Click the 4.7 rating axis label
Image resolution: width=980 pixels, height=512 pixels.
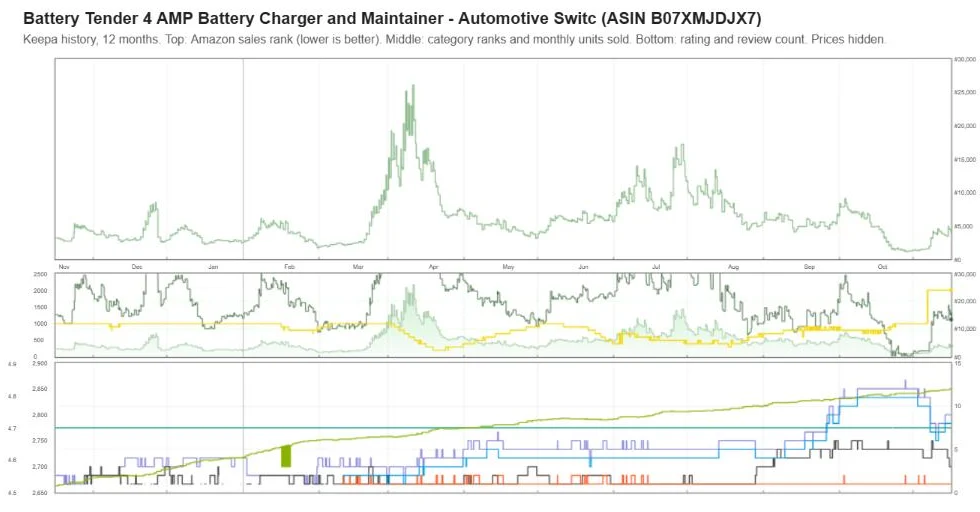click(12, 429)
